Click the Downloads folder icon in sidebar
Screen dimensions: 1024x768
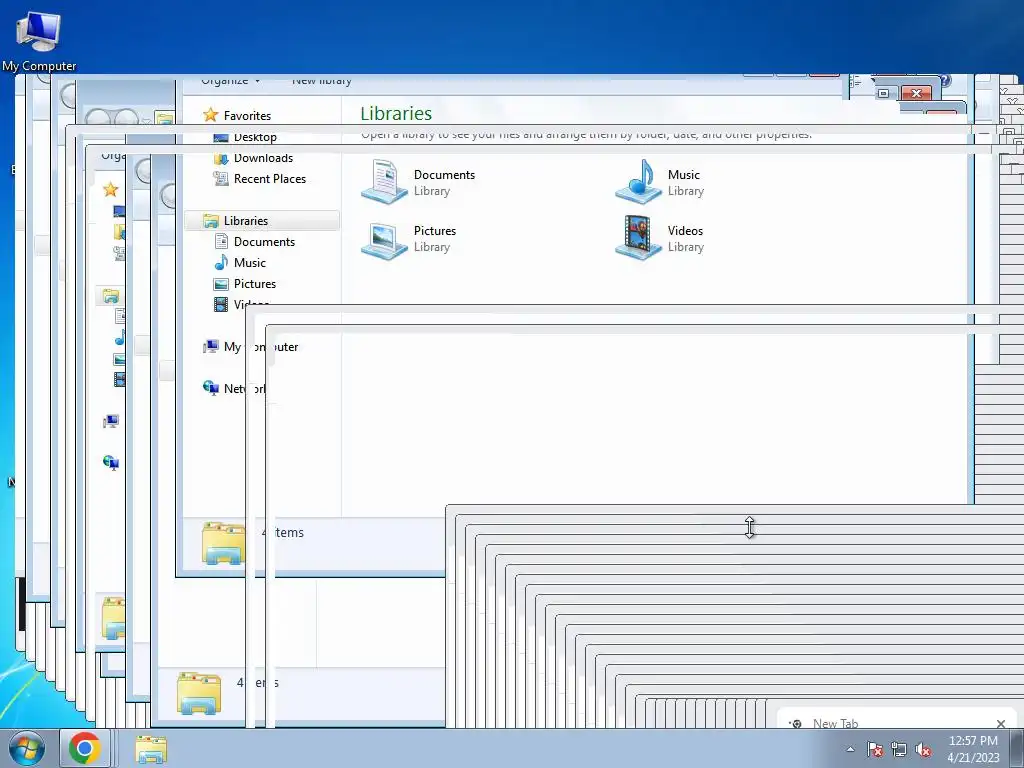[x=221, y=158]
